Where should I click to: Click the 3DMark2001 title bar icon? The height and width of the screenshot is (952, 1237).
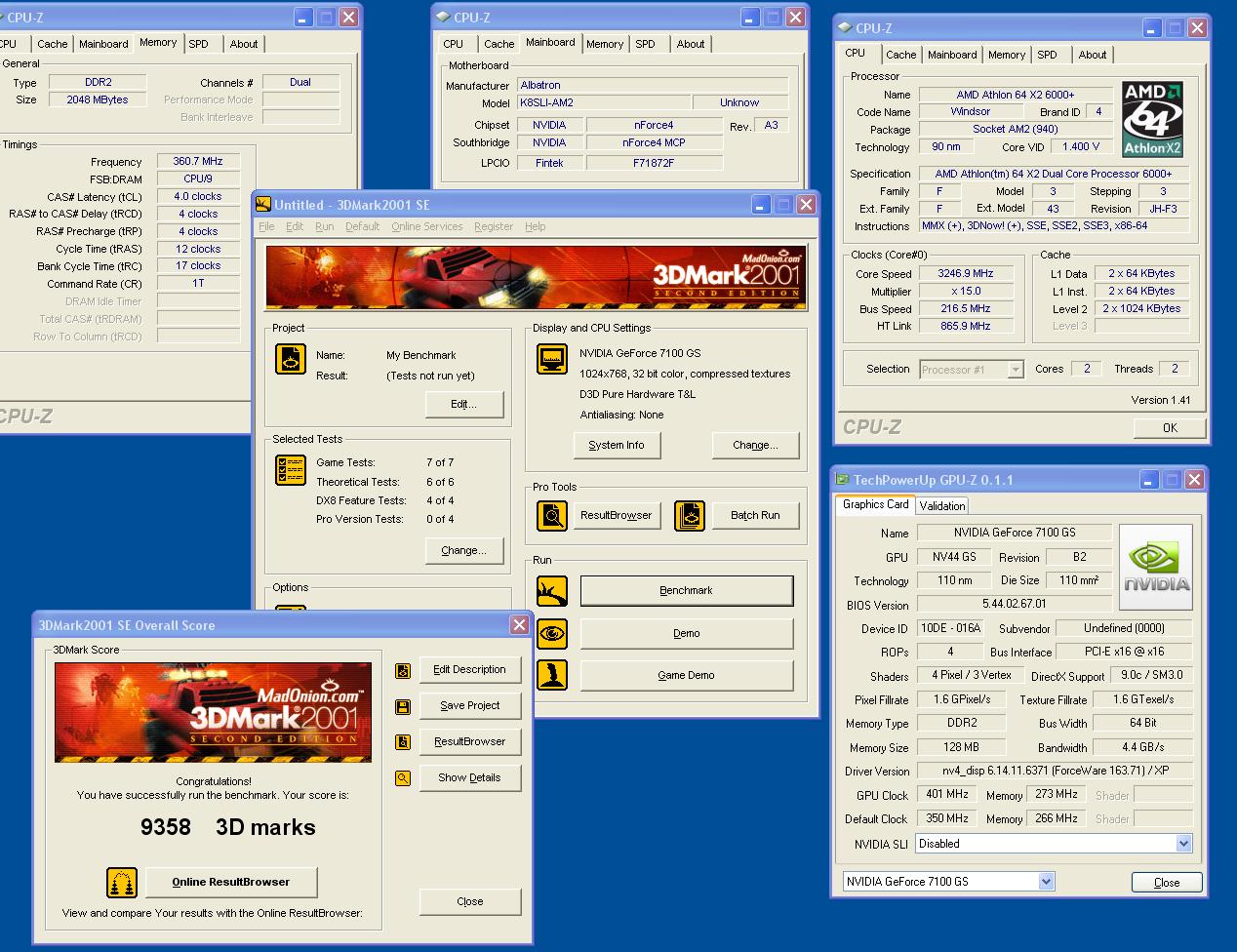(263, 204)
